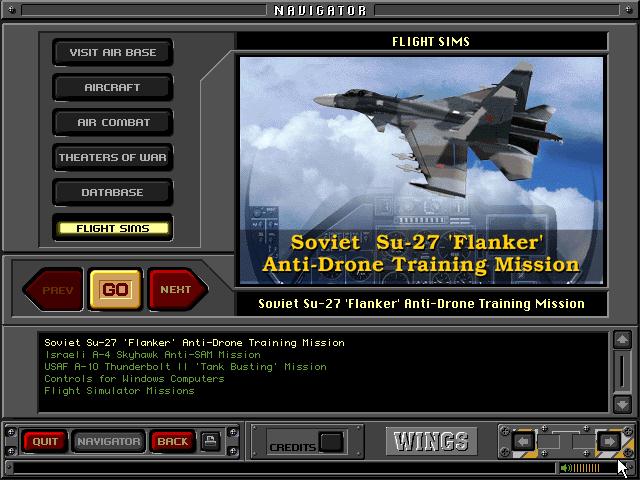The width and height of the screenshot is (640, 480).
Task: Select USAF A-10 Thunderbolt II mission
Action: pos(185,367)
